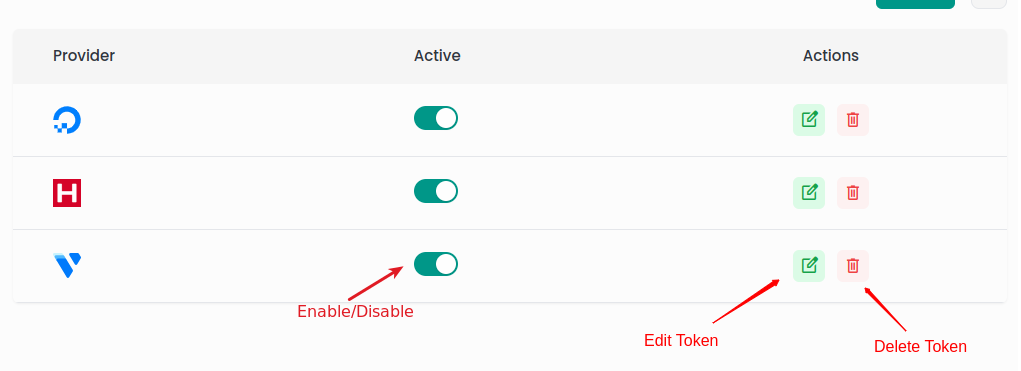Image resolution: width=1021 pixels, height=371 pixels.
Task: Click the red Hetzner provider logo
Action: click(x=67, y=193)
